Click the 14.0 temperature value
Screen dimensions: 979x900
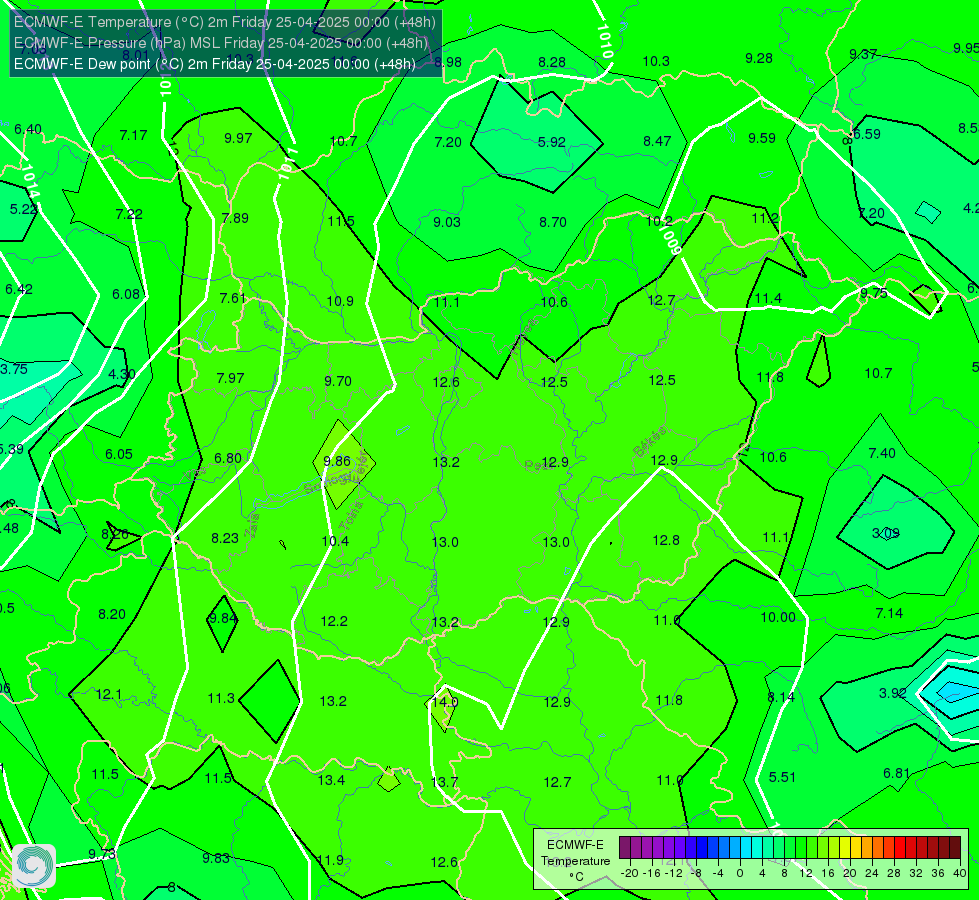[445, 701]
